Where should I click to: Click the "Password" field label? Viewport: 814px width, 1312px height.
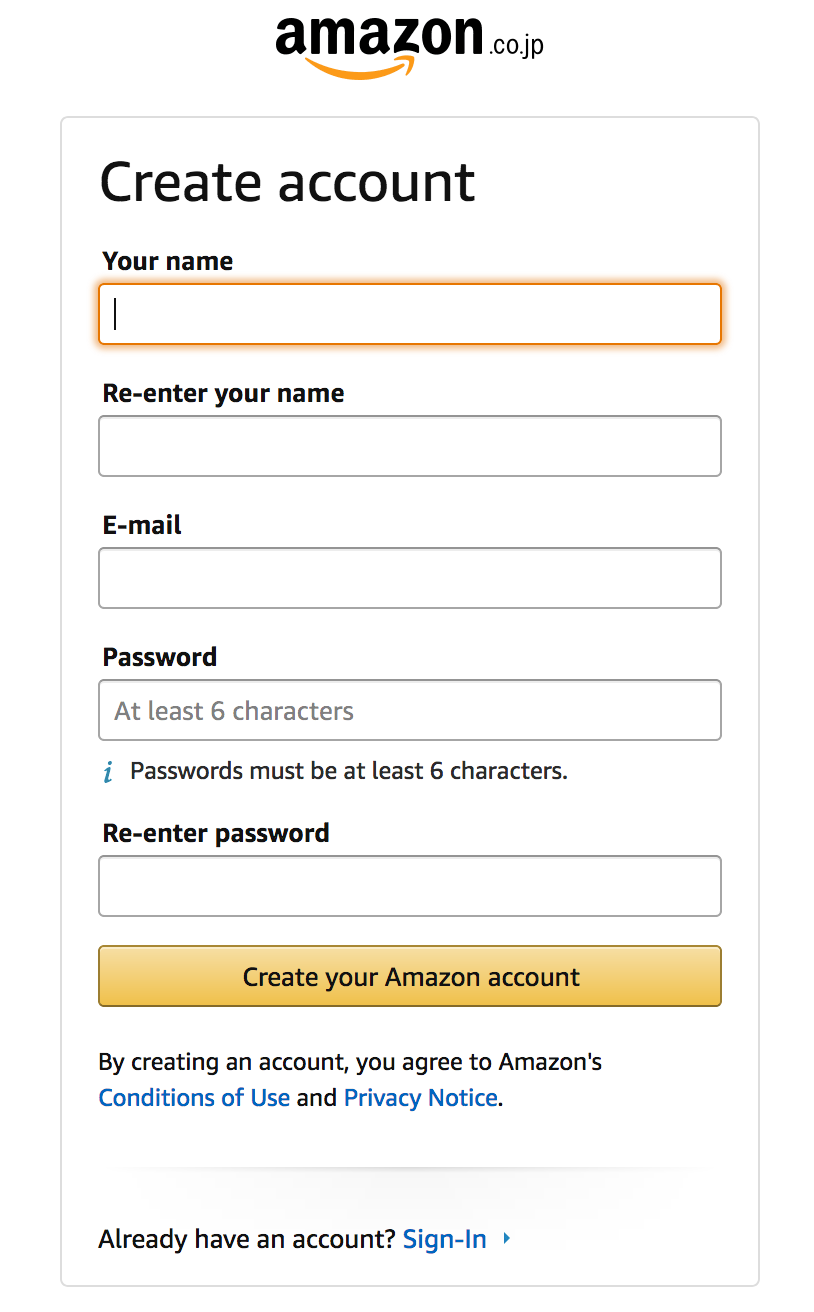(159, 657)
